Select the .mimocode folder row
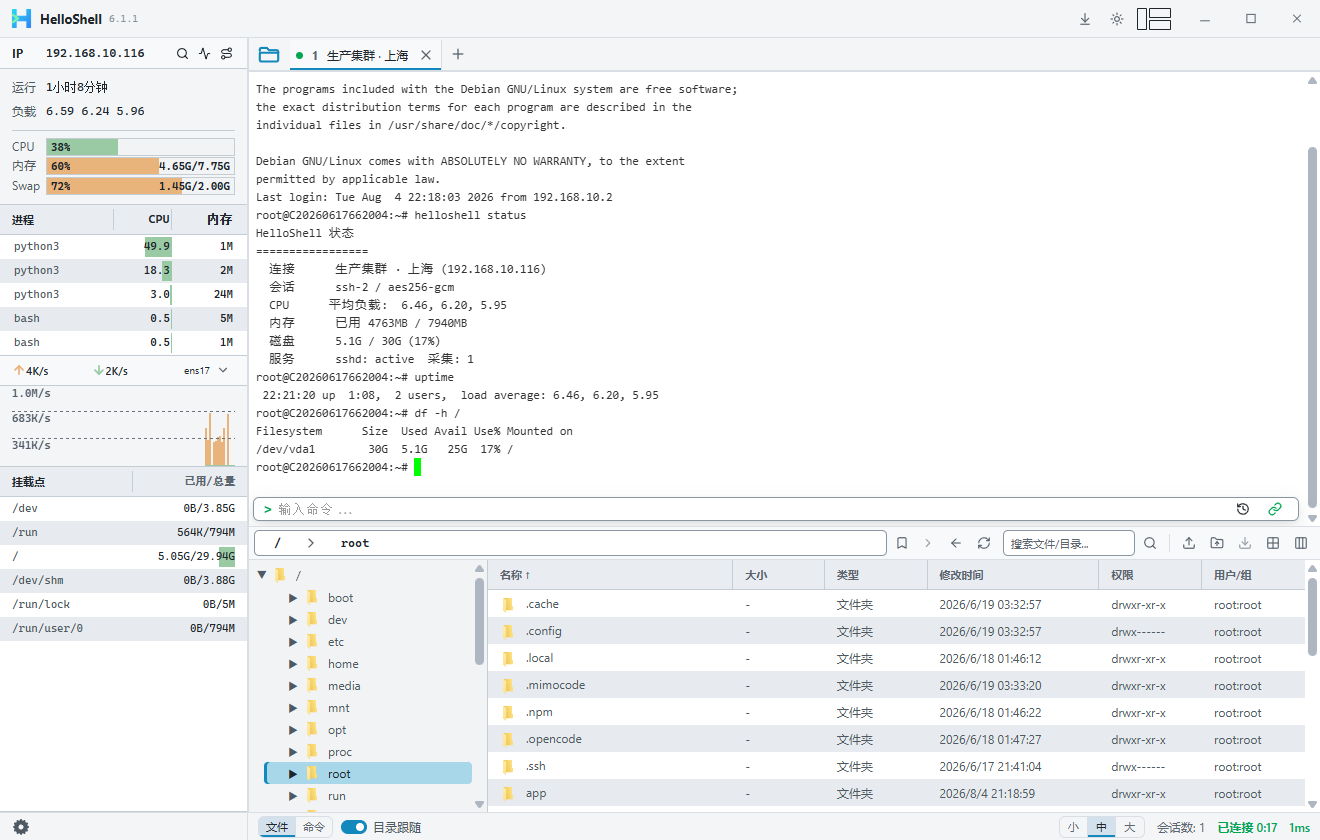Screen dimensions: 1320x840 point(896,685)
